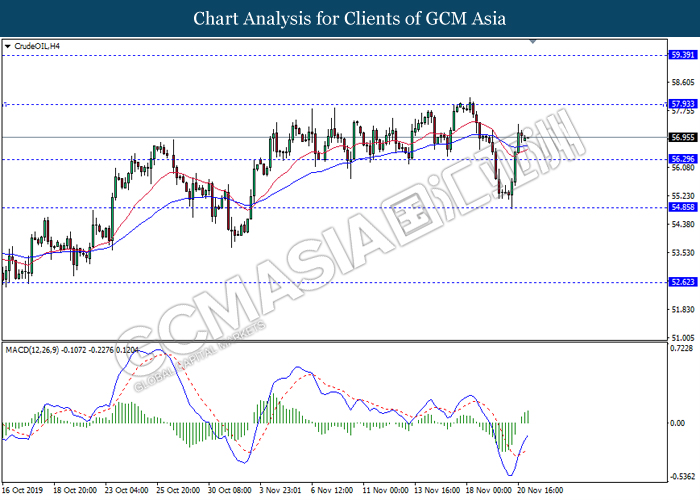Click the 56.955 current price label
The width and height of the screenshot is (700, 500).
click(683, 137)
